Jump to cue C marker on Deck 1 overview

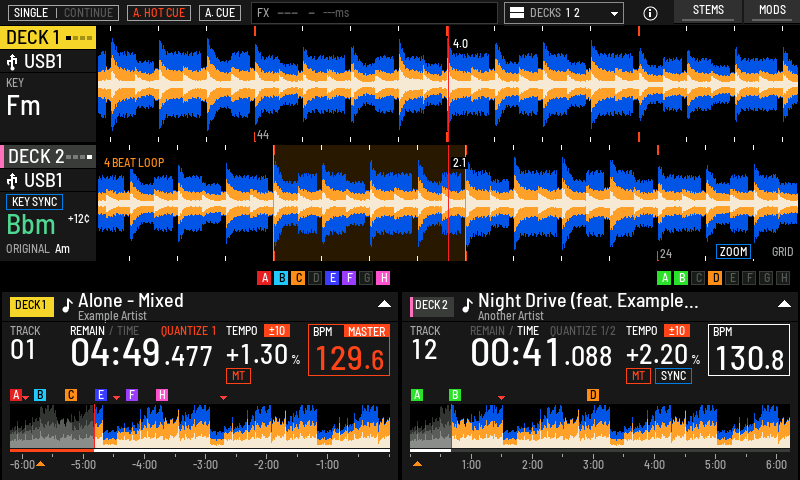(71, 395)
